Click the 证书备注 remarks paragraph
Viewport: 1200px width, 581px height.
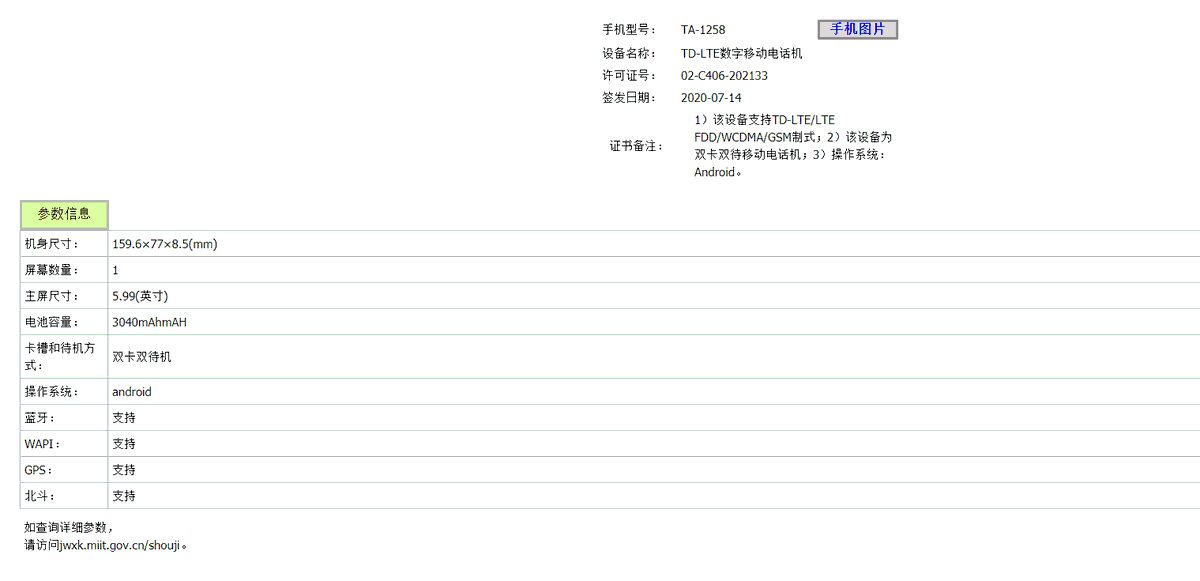coord(793,146)
